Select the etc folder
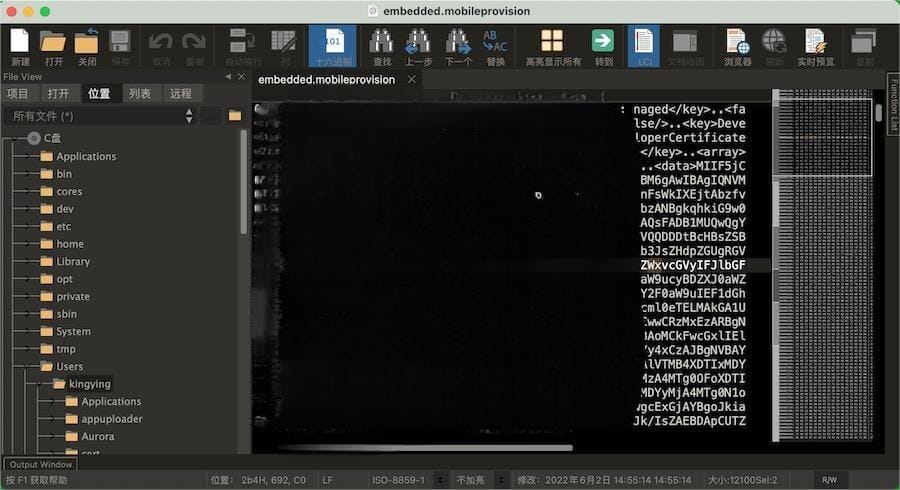This screenshot has height=490, width=900. pos(63,227)
